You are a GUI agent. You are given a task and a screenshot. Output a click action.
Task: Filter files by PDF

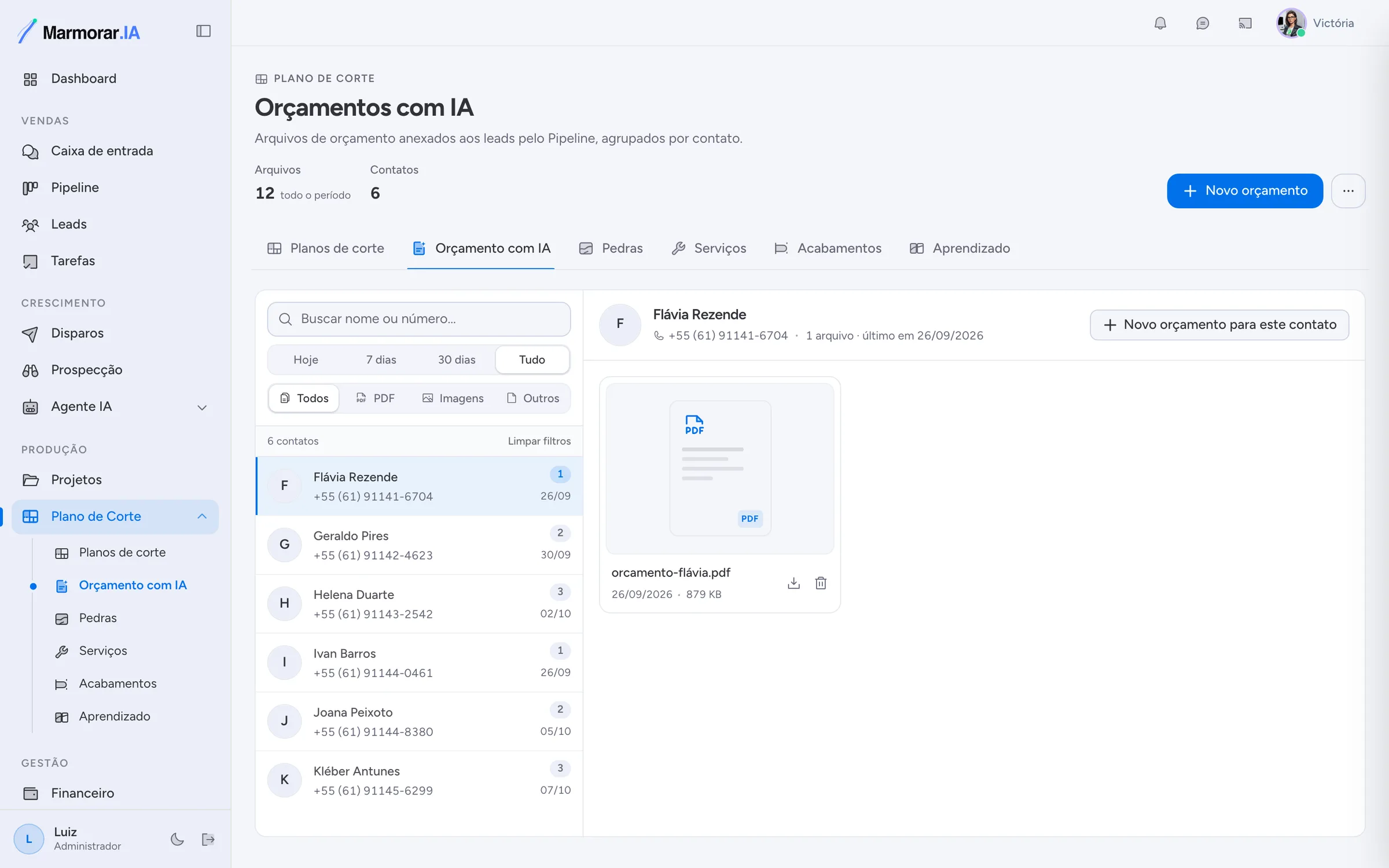tap(376, 398)
